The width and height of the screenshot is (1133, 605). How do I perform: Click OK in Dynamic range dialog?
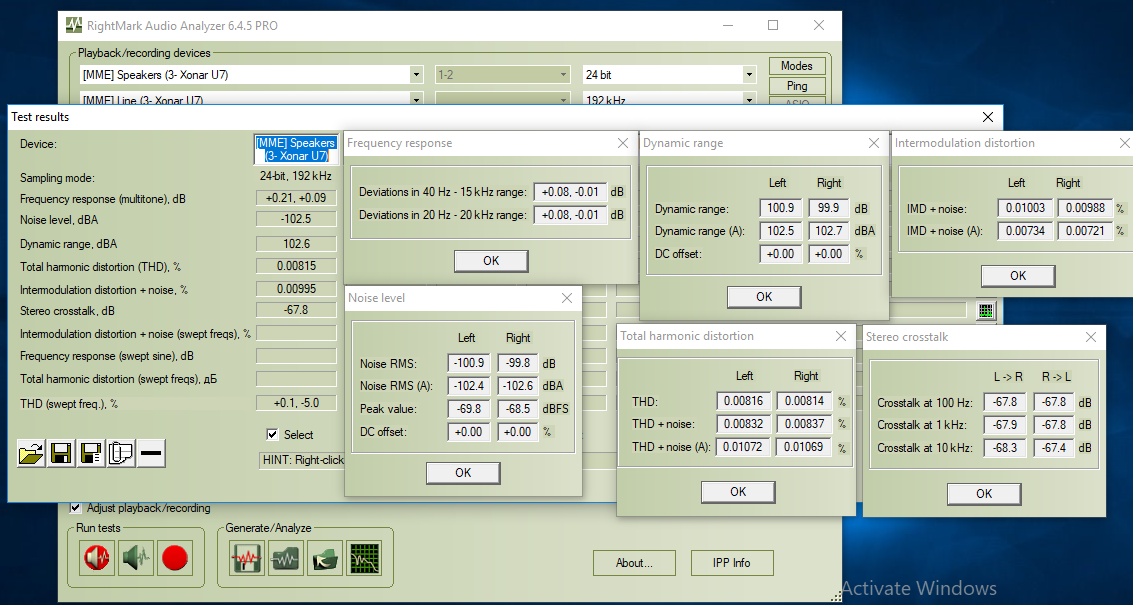tap(764, 296)
